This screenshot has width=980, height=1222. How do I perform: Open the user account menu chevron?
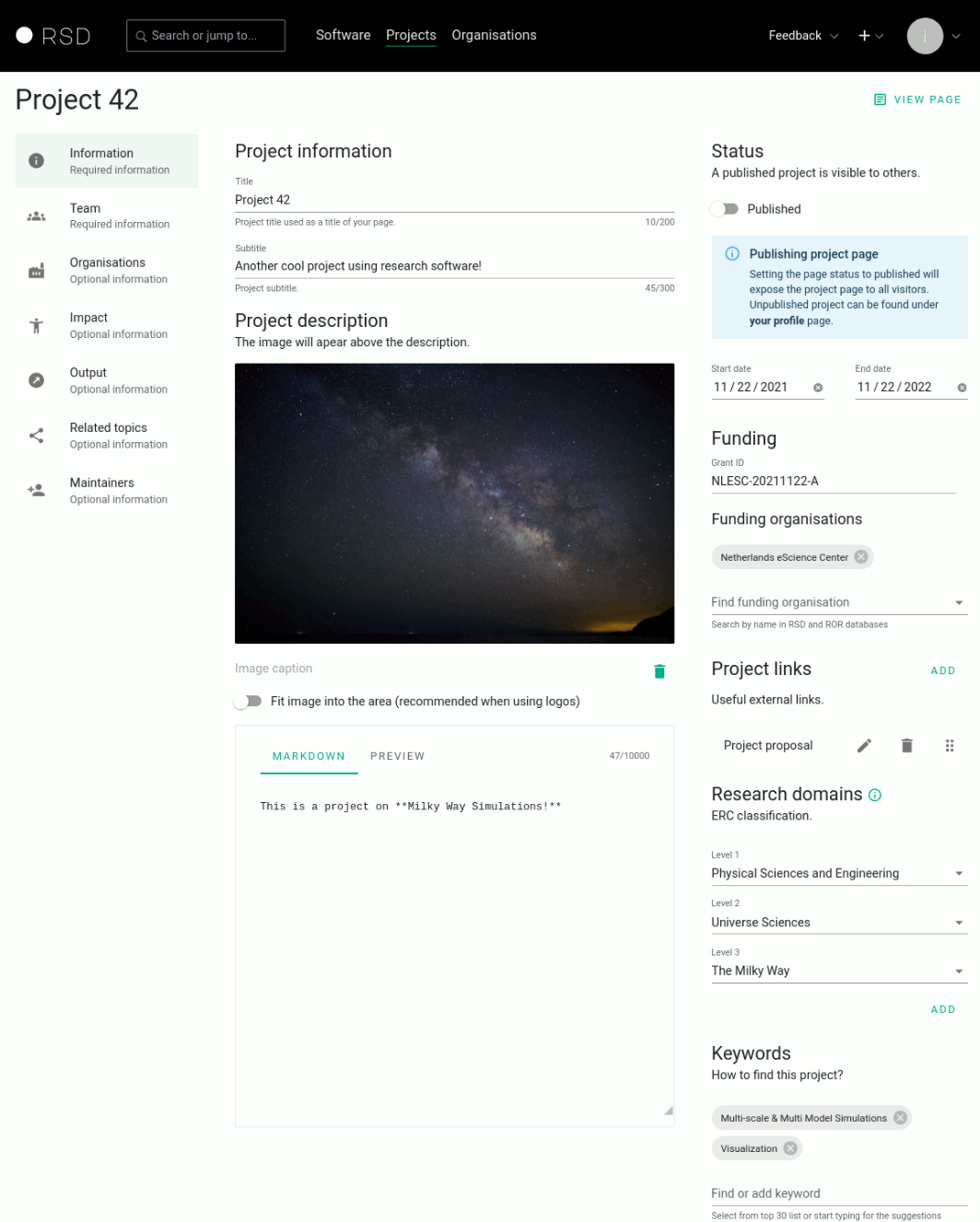point(956,37)
